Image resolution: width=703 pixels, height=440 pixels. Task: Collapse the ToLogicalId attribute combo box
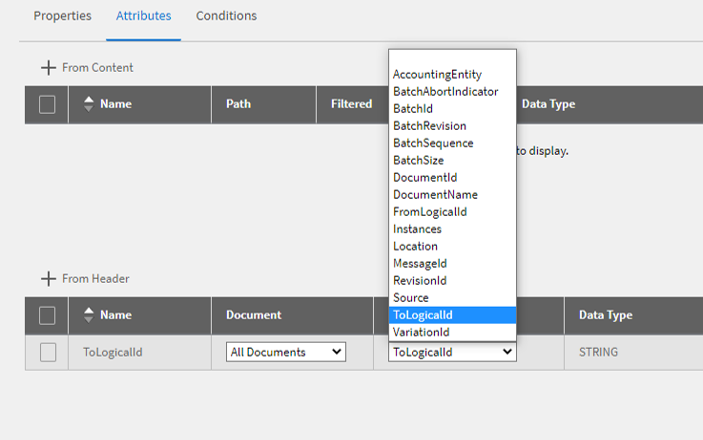[x=452, y=352]
